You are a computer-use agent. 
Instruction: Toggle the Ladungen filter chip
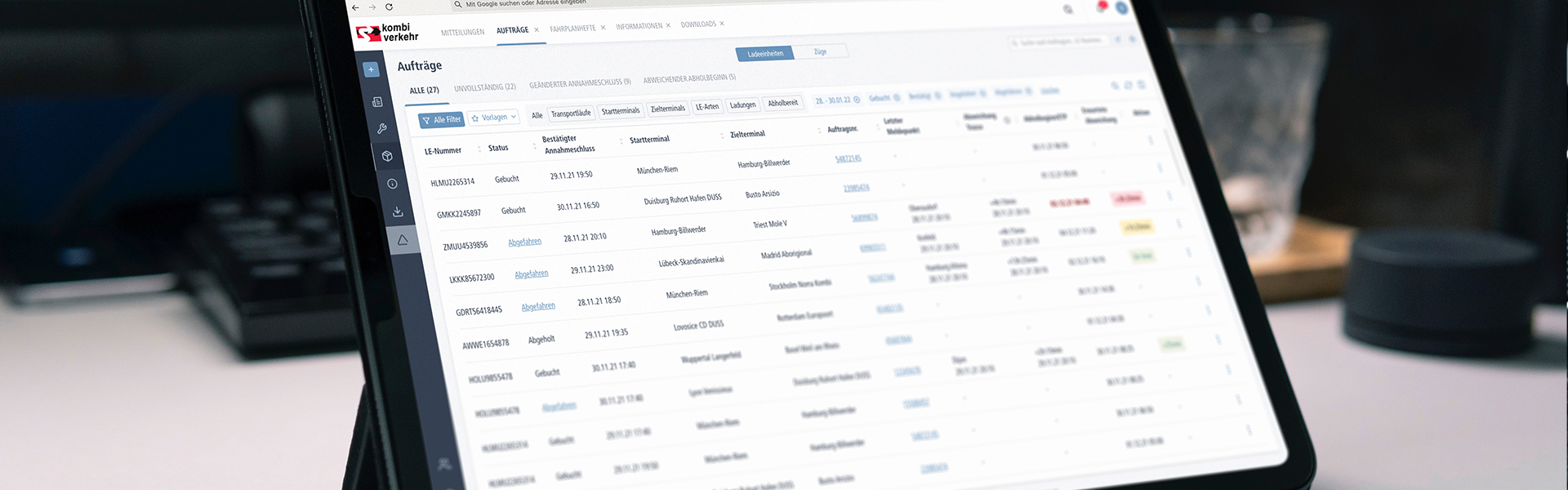pos(742,105)
